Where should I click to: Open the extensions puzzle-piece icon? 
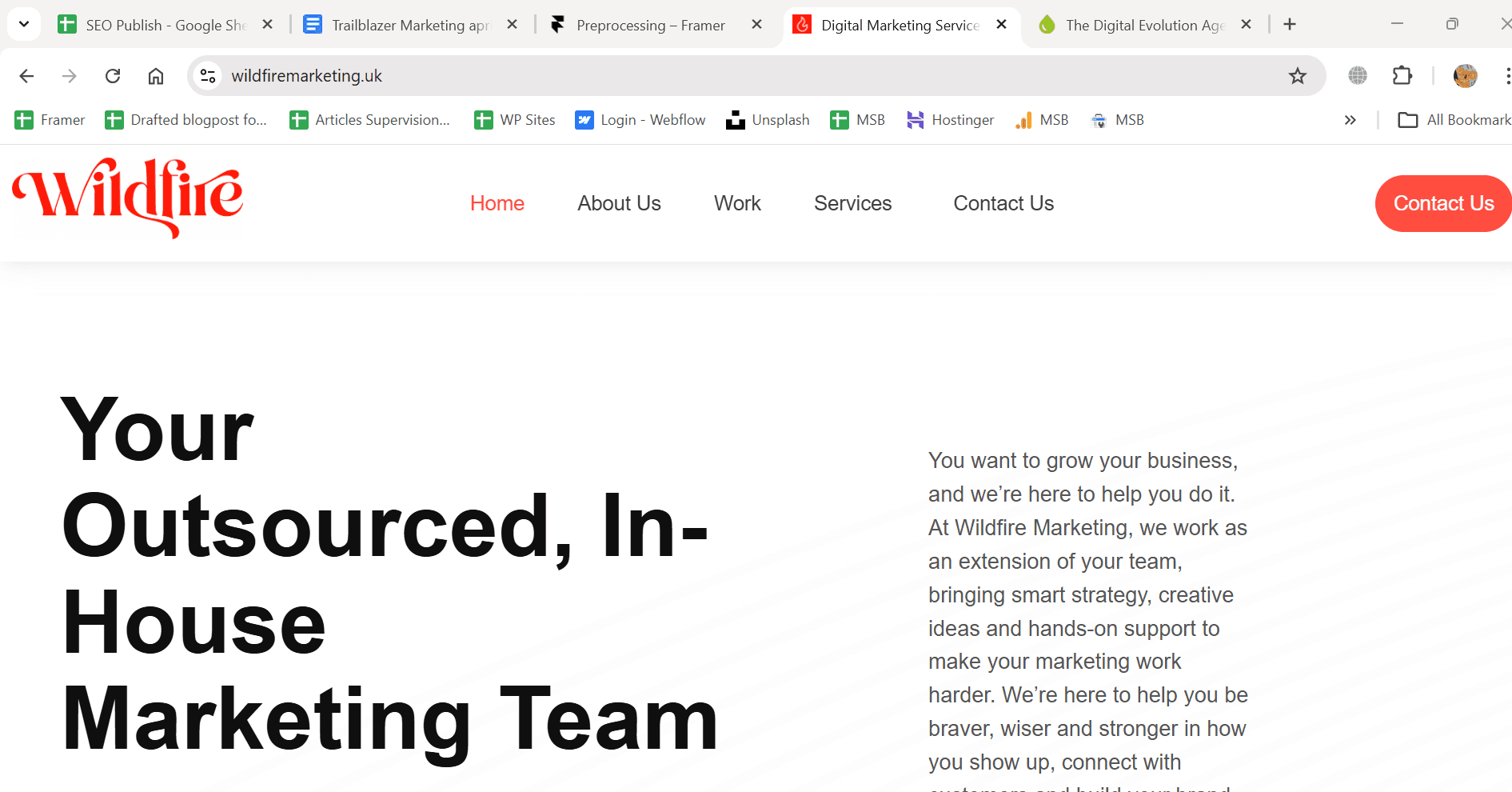tap(1402, 75)
